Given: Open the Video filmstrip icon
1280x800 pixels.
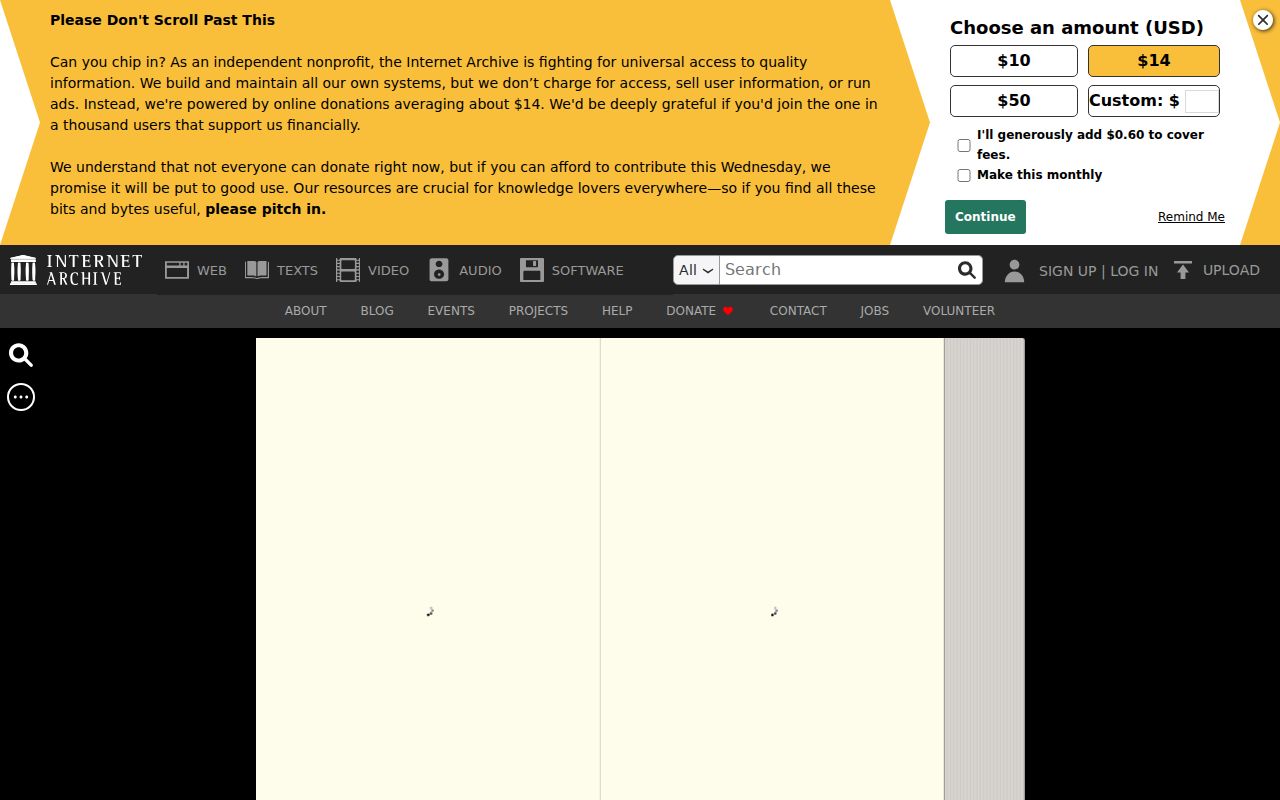Looking at the screenshot, I should pyautogui.click(x=348, y=270).
